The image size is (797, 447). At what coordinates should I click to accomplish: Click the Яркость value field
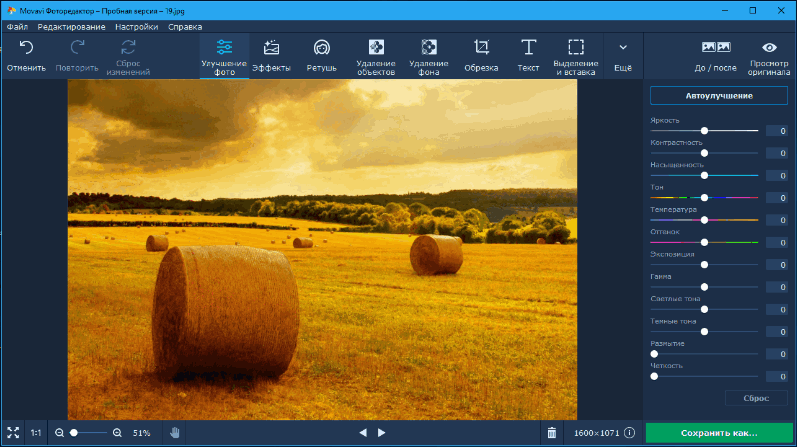pos(777,131)
